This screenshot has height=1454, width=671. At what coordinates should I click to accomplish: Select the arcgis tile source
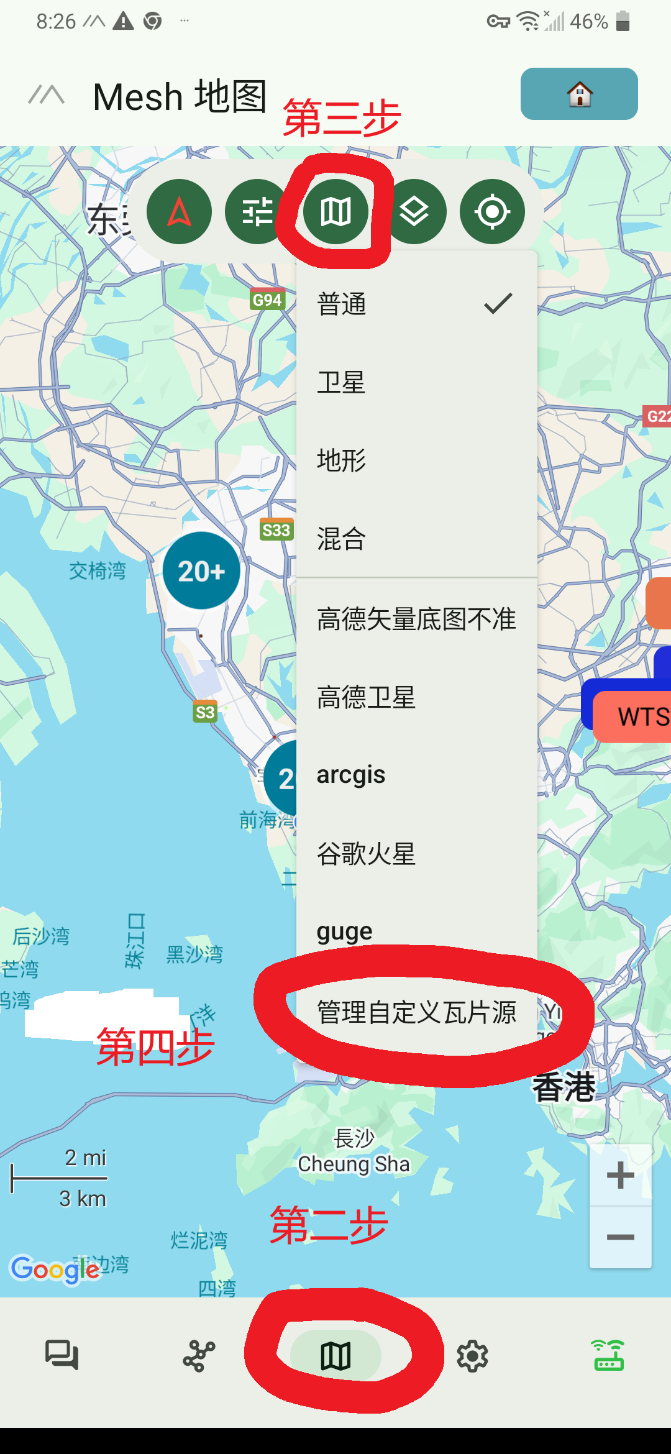(417, 775)
